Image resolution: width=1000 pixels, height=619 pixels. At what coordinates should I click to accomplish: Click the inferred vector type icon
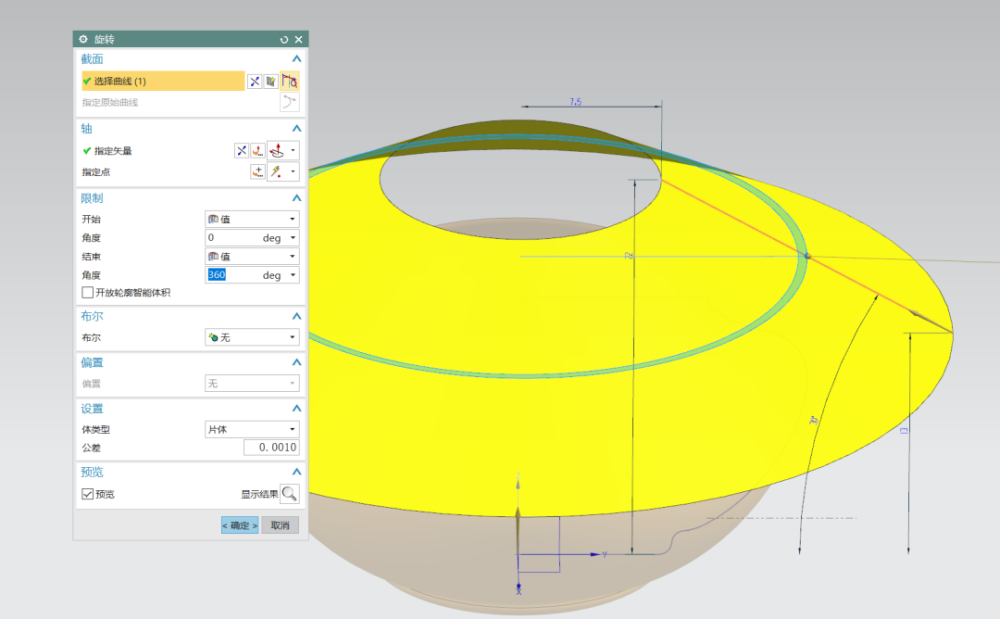pyautogui.click(x=275, y=151)
